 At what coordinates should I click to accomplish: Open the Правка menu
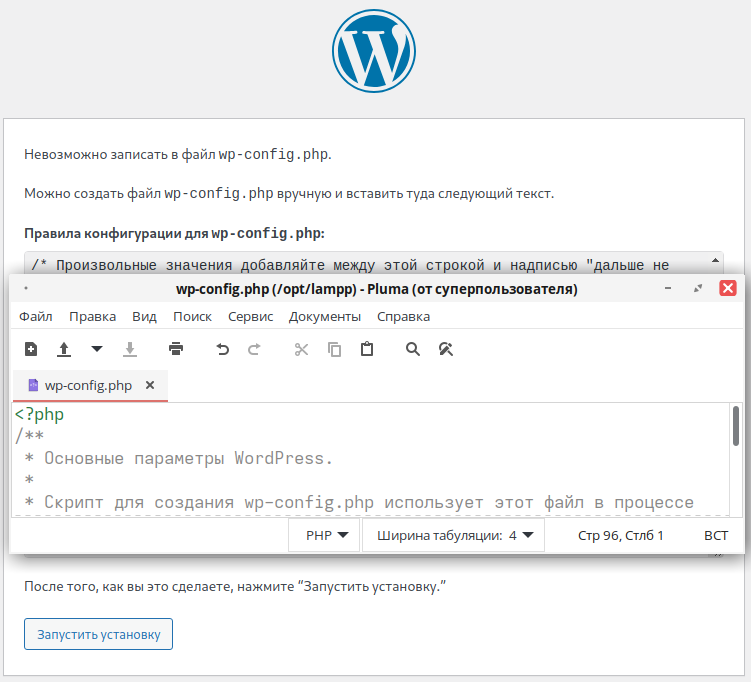[x=92, y=317]
